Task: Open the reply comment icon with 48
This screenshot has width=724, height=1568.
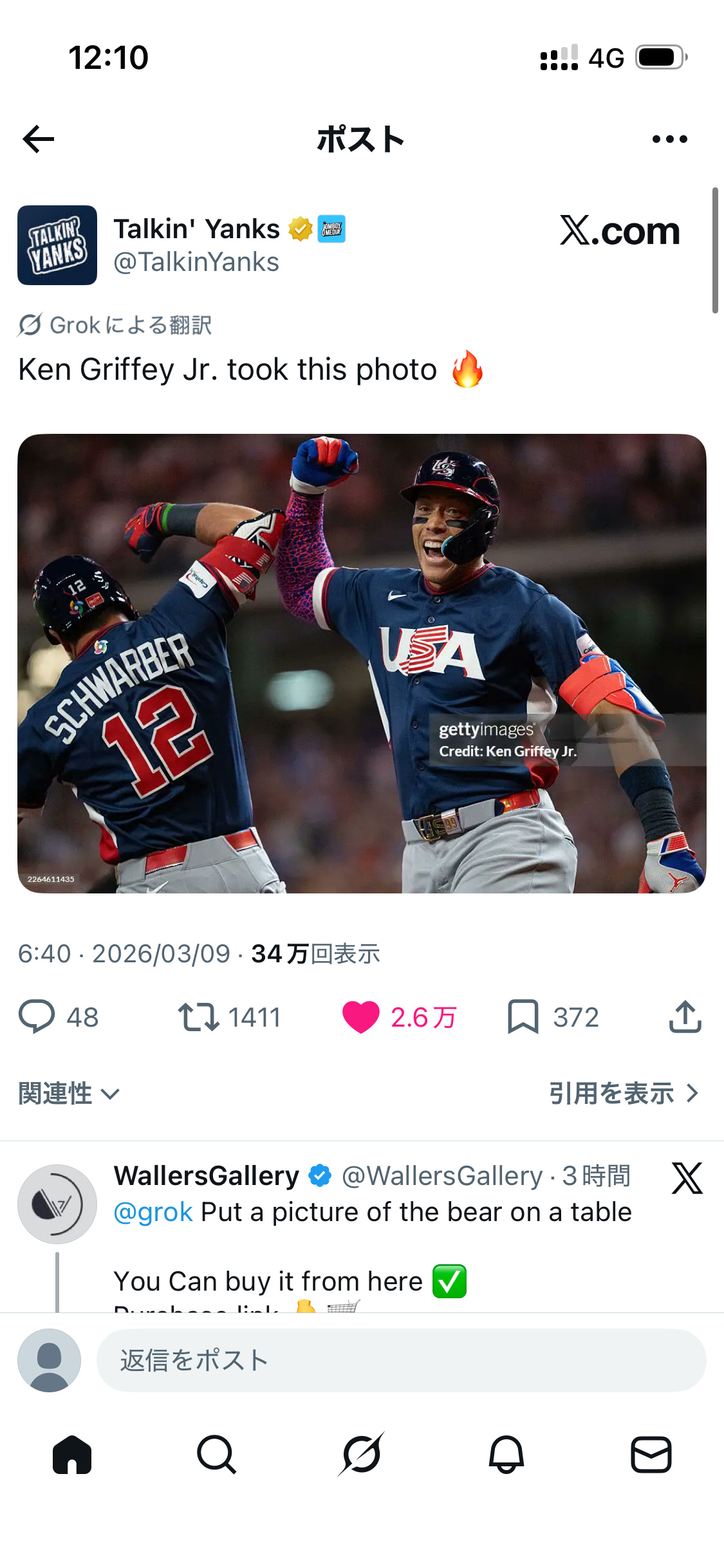Action: point(37,1017)
